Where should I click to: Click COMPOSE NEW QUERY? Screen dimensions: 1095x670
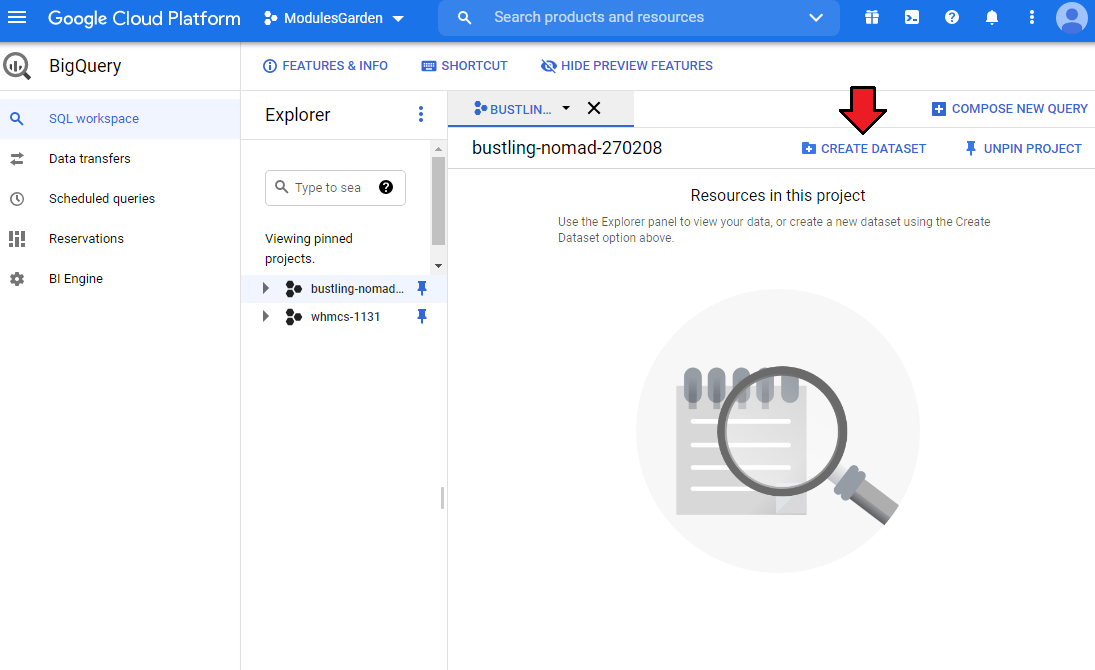tap(1009, 109)
